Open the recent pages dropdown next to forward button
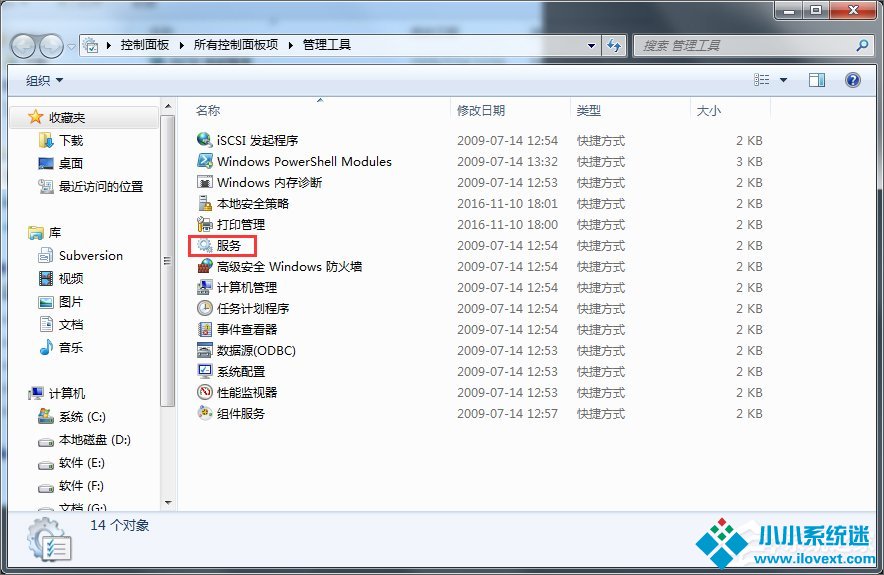This screenshot has height=575, width=884. click(x=71, y=47)
